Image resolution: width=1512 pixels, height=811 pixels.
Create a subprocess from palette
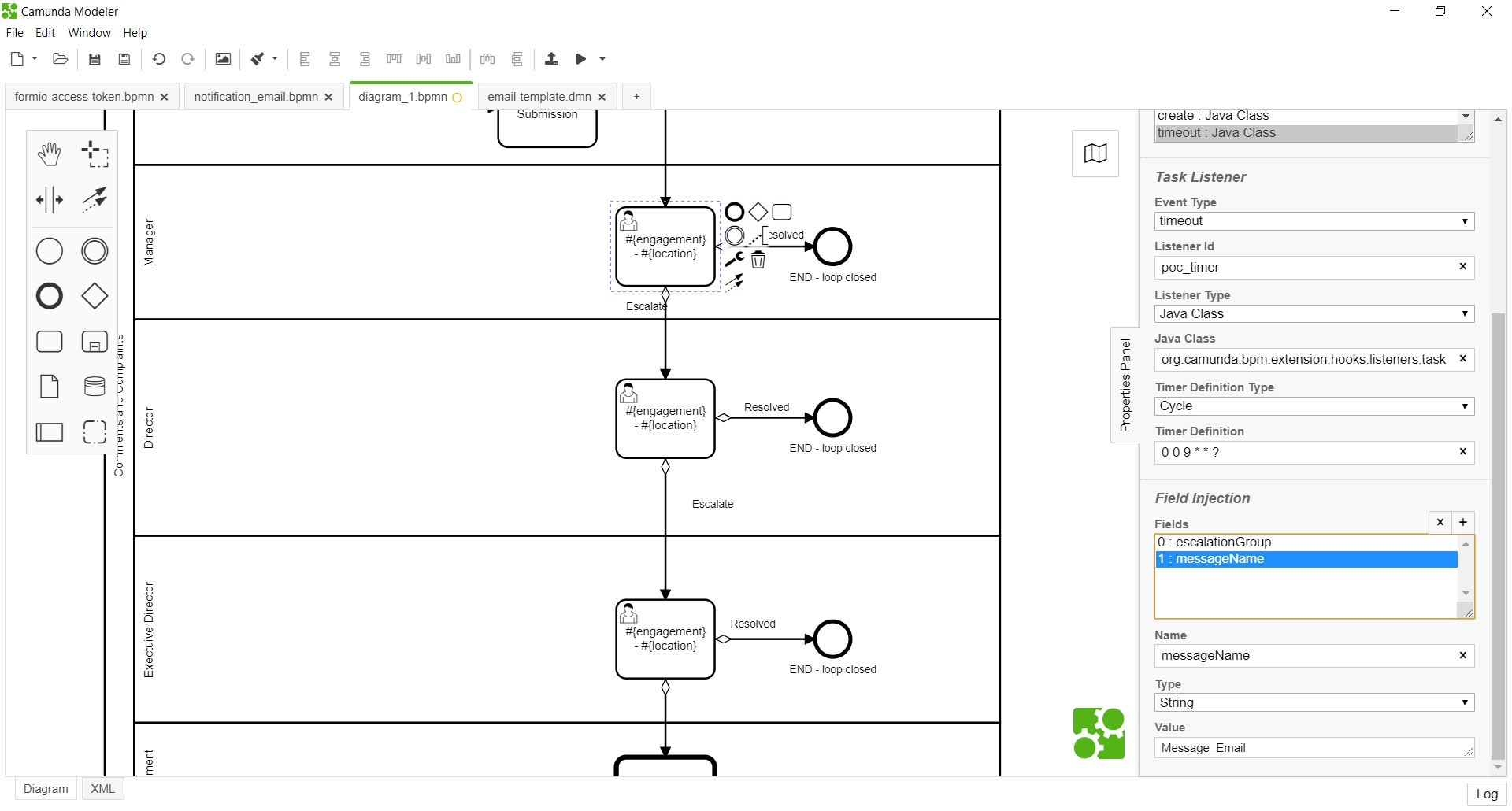coord(94,342)
